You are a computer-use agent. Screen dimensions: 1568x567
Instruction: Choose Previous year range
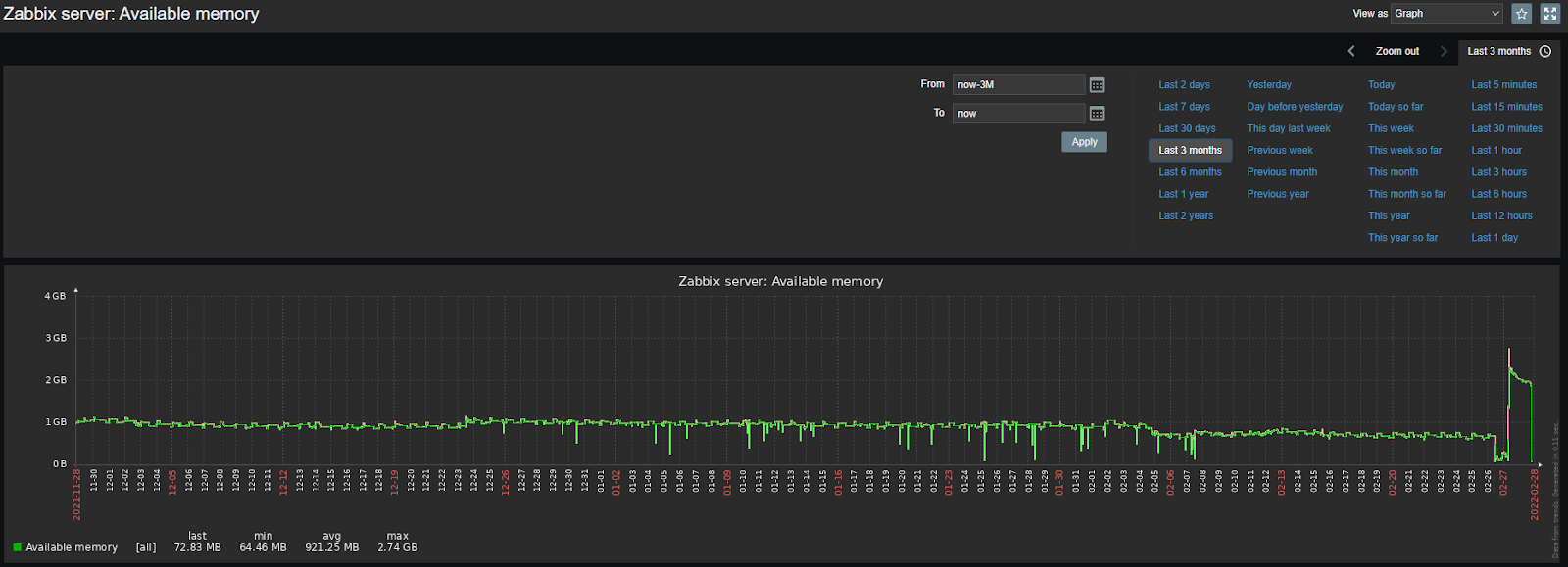(1278, 194)
